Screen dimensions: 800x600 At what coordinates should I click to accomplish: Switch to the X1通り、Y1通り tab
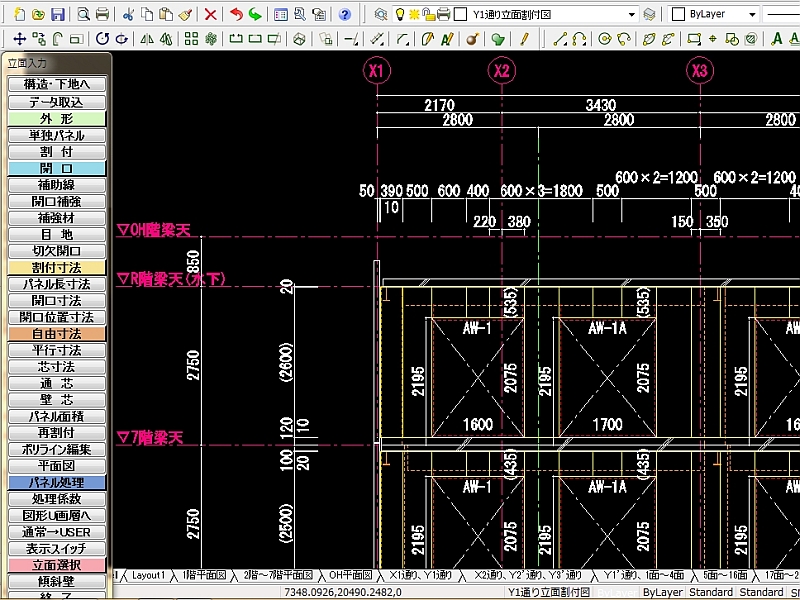(x=420, y=575)
